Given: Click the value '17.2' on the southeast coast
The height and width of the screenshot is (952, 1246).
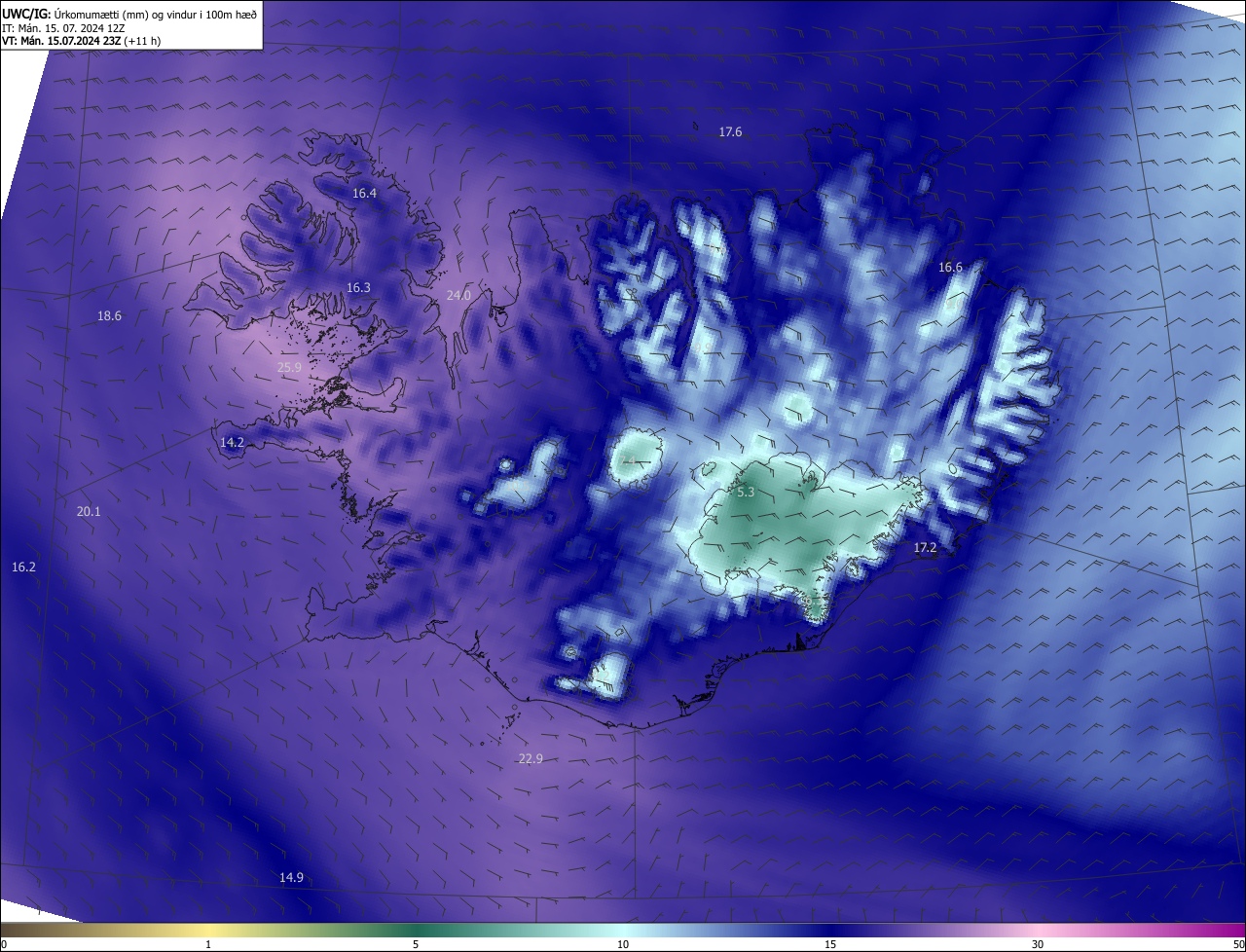Looking at the screenshot, I should [925, 549].
